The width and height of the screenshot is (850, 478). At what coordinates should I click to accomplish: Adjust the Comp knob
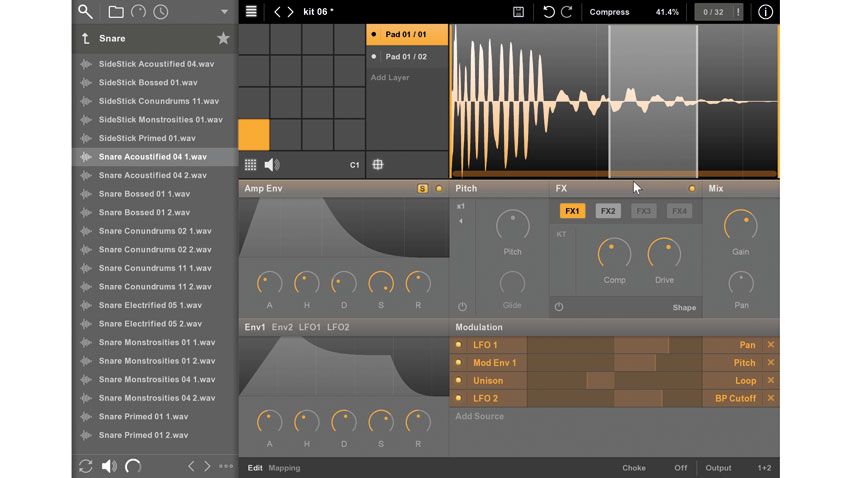[x=614, y=254]
